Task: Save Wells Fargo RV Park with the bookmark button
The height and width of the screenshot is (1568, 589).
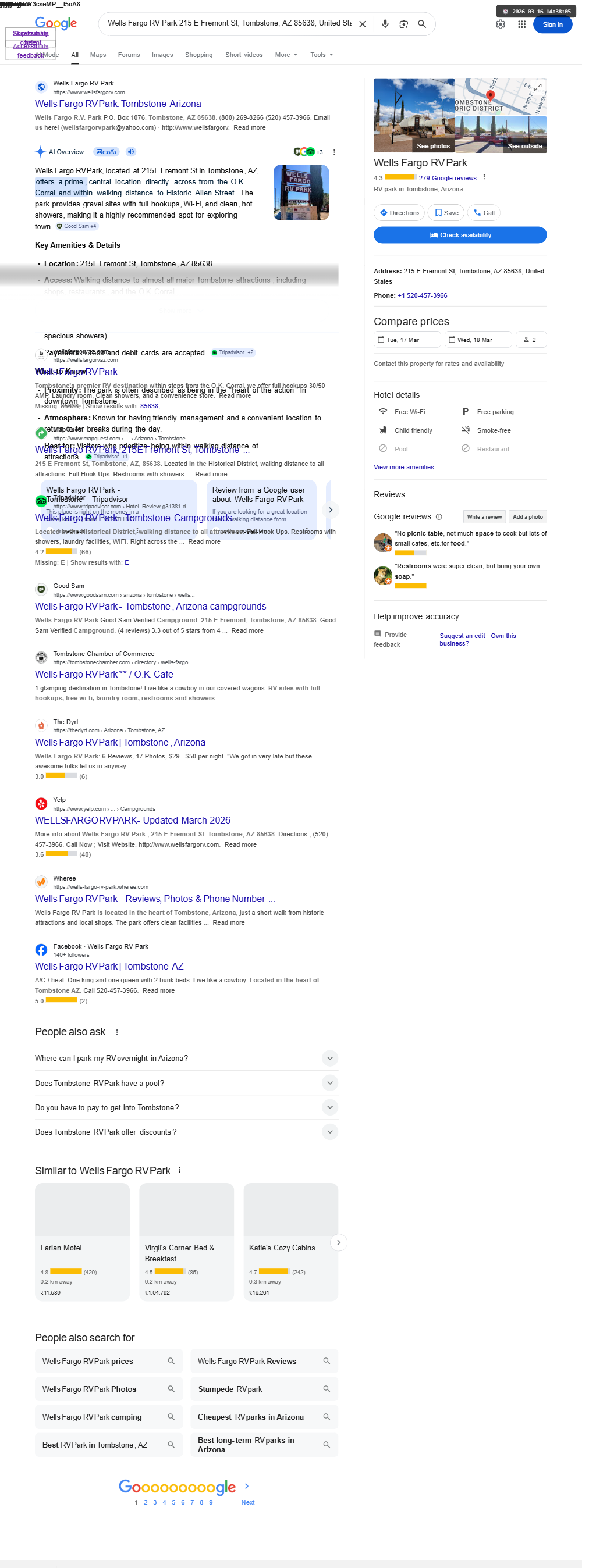Action: 451,215
